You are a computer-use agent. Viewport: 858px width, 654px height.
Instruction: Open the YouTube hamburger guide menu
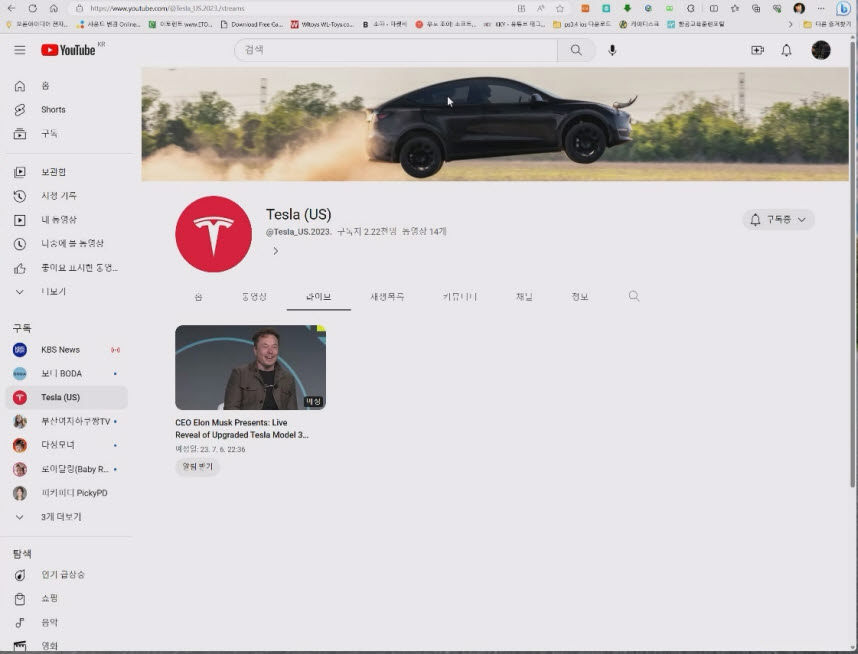[20, 50]
